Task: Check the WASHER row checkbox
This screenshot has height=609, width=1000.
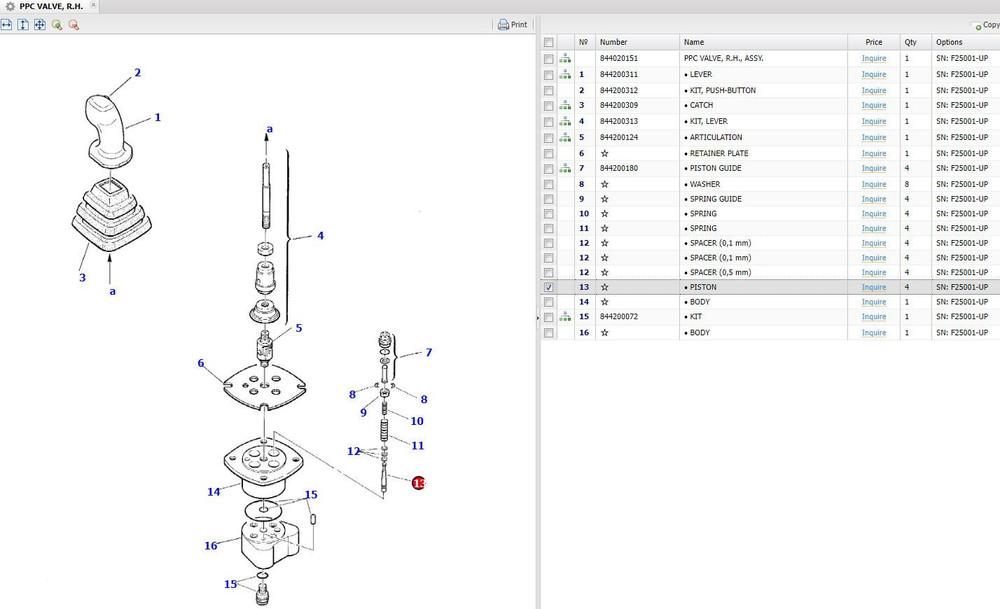Action: [x=548, y=184]
